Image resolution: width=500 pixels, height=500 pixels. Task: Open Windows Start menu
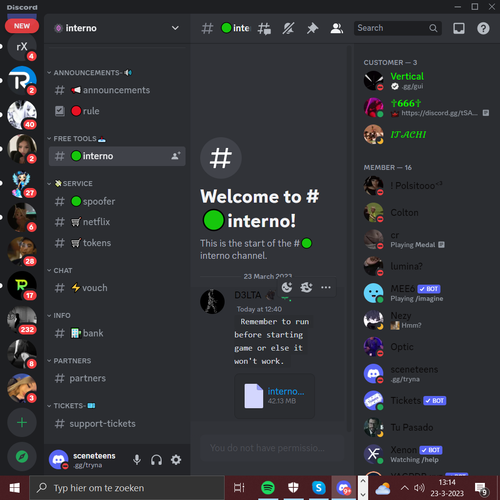[14, 488]
